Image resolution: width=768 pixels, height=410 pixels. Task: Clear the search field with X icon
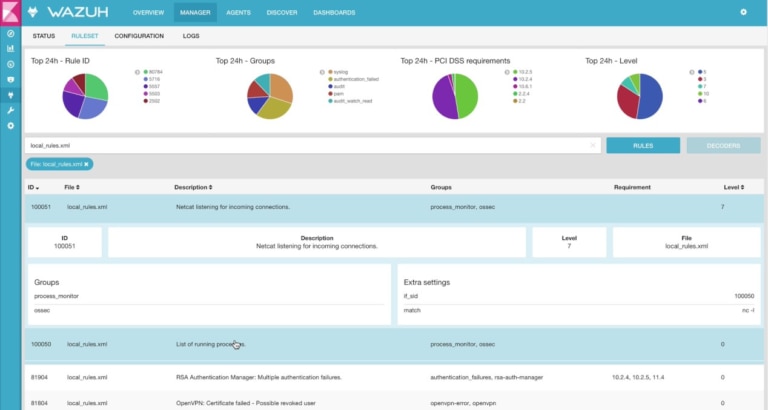592,145
